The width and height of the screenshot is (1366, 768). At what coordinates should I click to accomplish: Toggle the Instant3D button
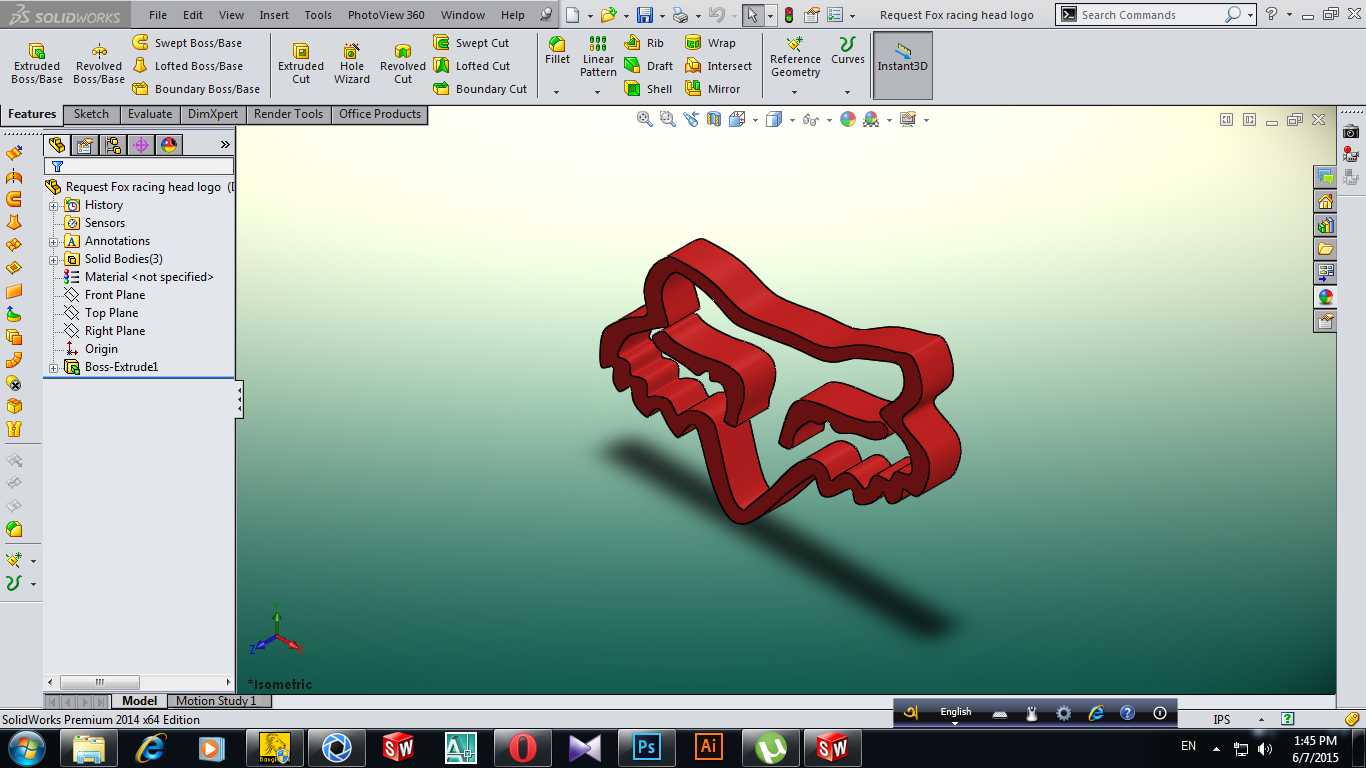[x=903, y=65]
